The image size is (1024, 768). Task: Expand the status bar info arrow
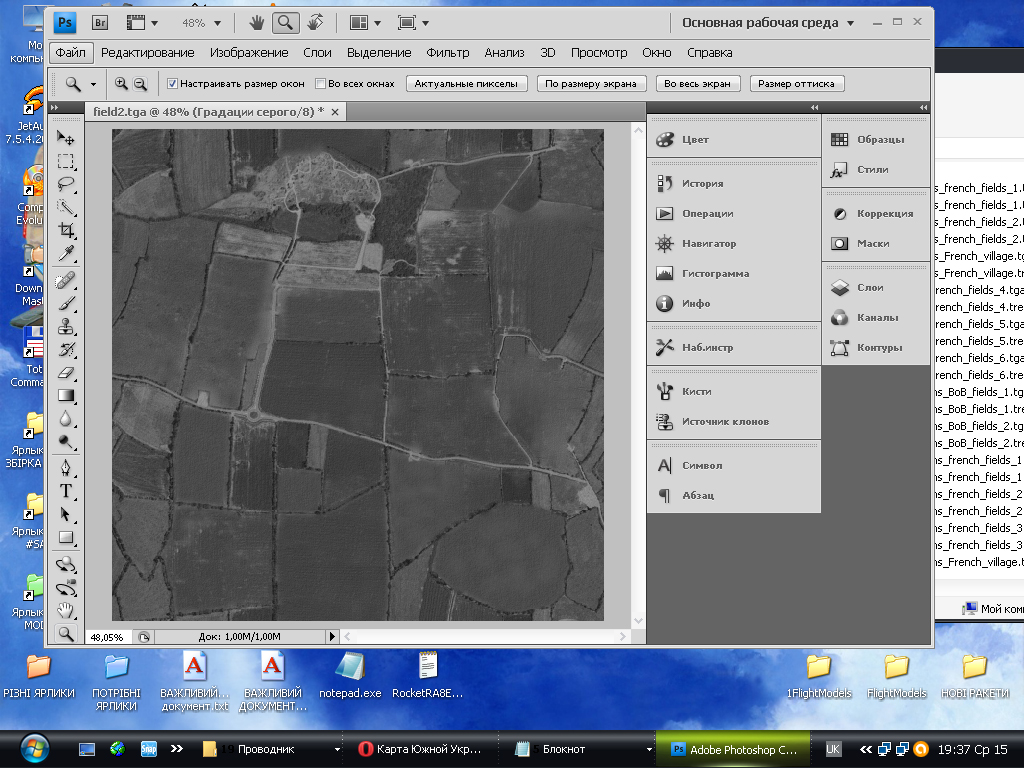point(333,636)
